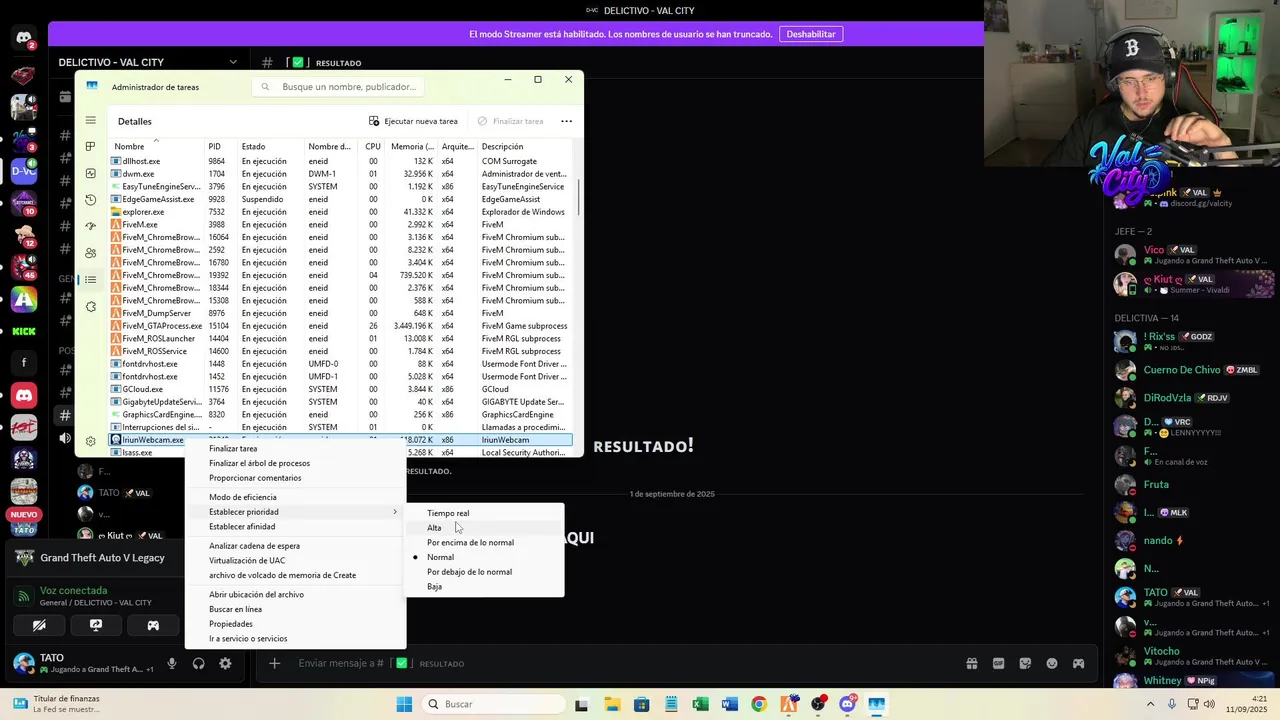This screenshot has height=720, width=1280.
Task: Open Excel from taskbar
Action: point(700,704)
